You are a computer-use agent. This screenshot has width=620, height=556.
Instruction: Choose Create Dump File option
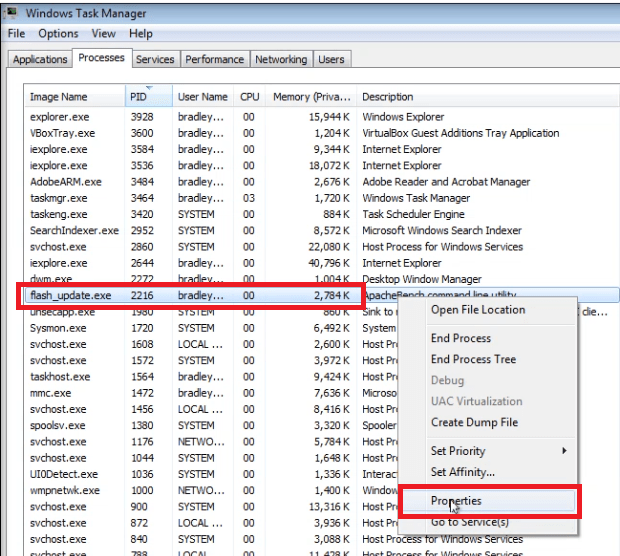[x=474, y=423]
